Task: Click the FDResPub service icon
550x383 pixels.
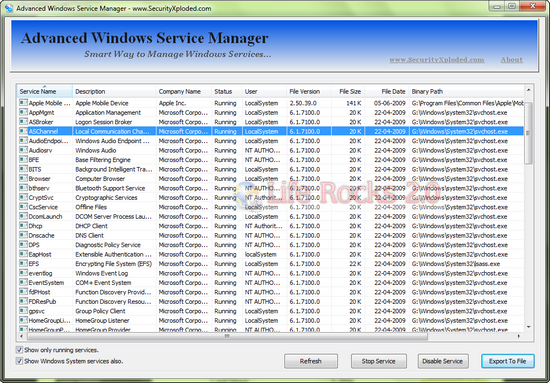Action: point(23,302)
